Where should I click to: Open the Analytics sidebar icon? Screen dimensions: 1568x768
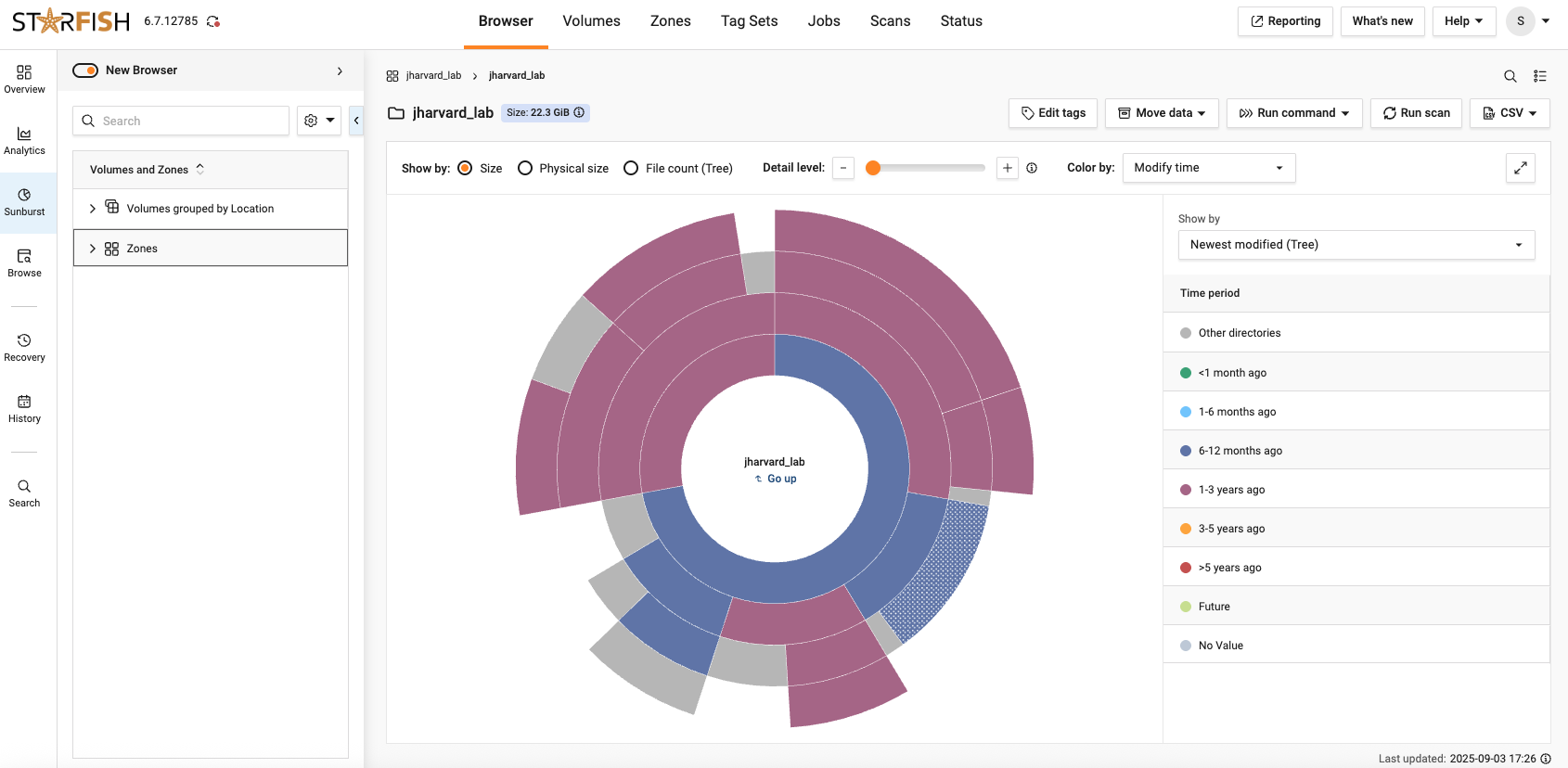click(x=24, y=140)
